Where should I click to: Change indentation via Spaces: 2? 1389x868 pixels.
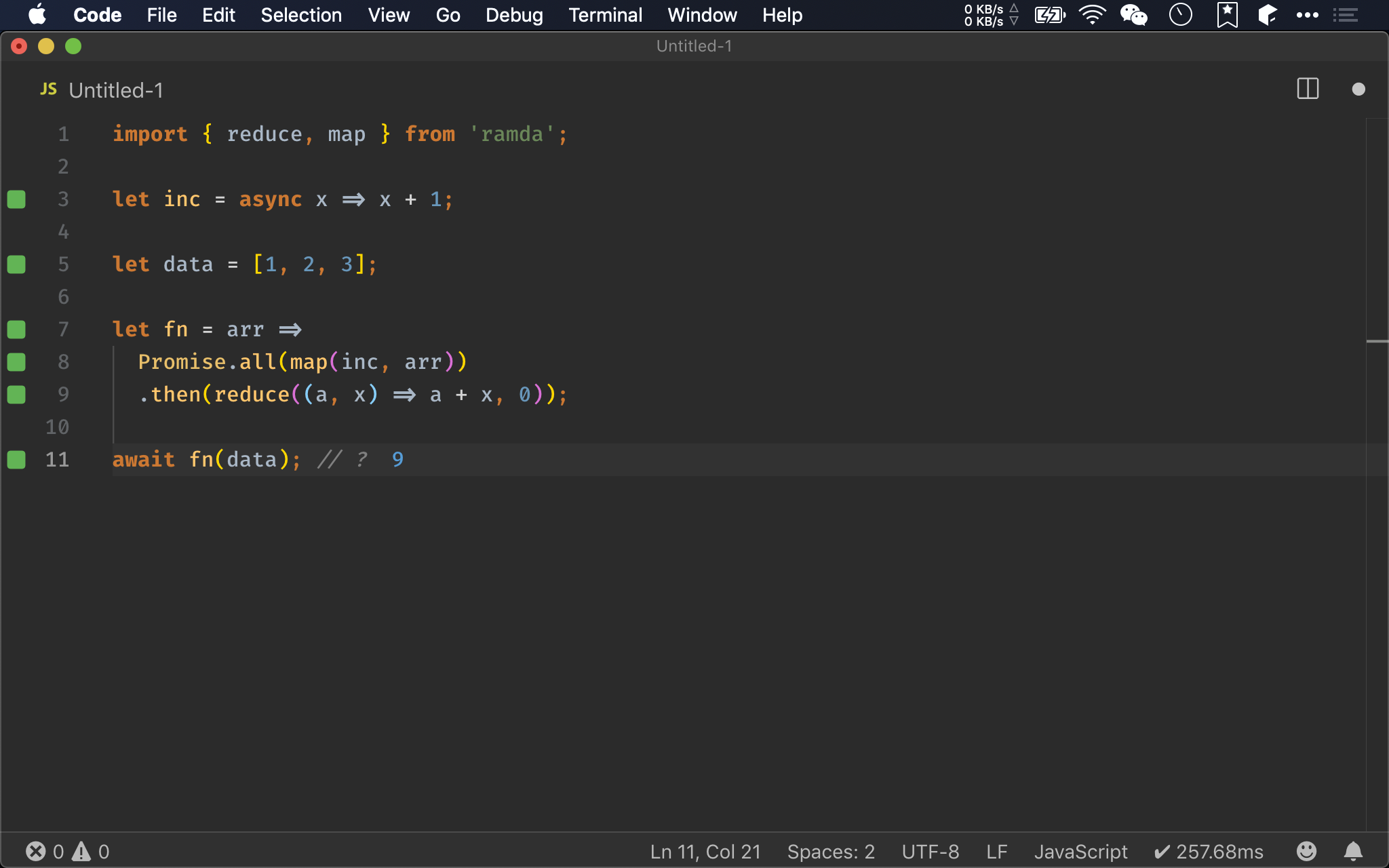831,851
